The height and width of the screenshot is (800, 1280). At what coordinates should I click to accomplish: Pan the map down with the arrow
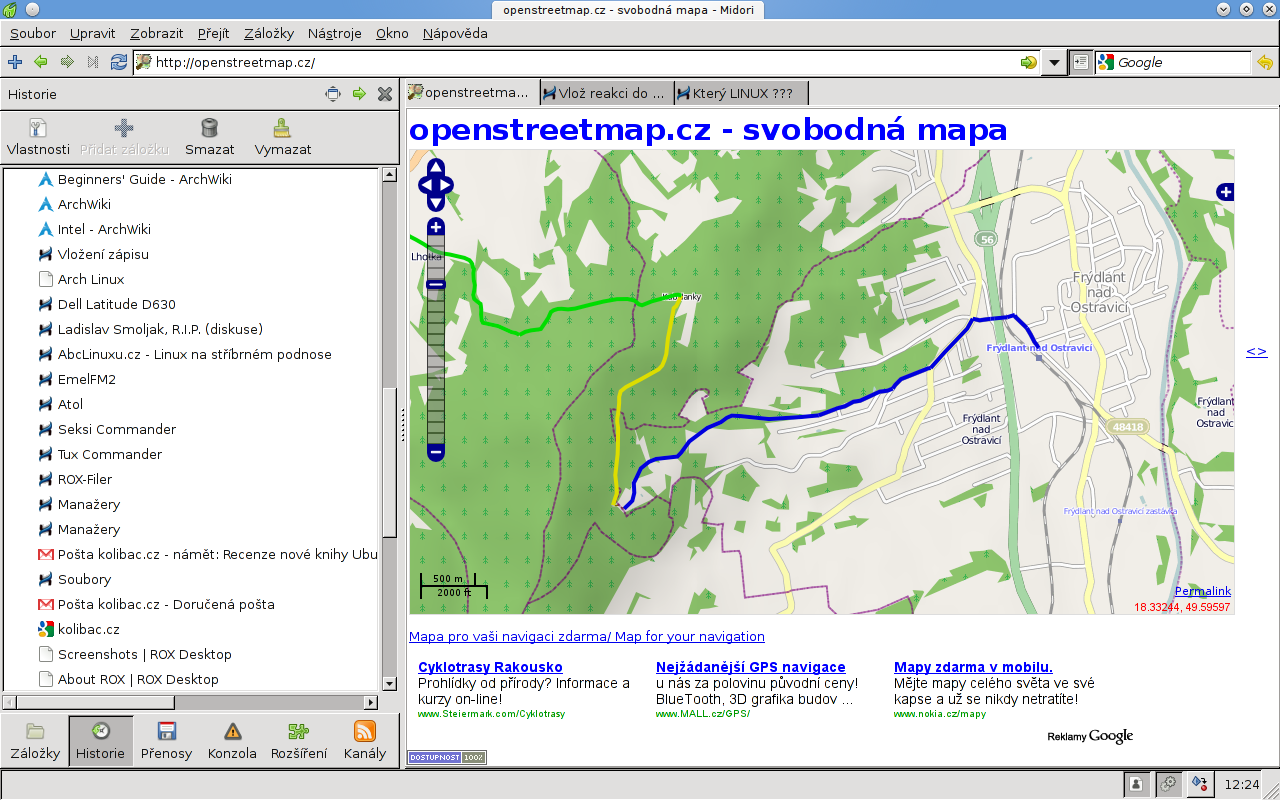(x=436, y=203)
